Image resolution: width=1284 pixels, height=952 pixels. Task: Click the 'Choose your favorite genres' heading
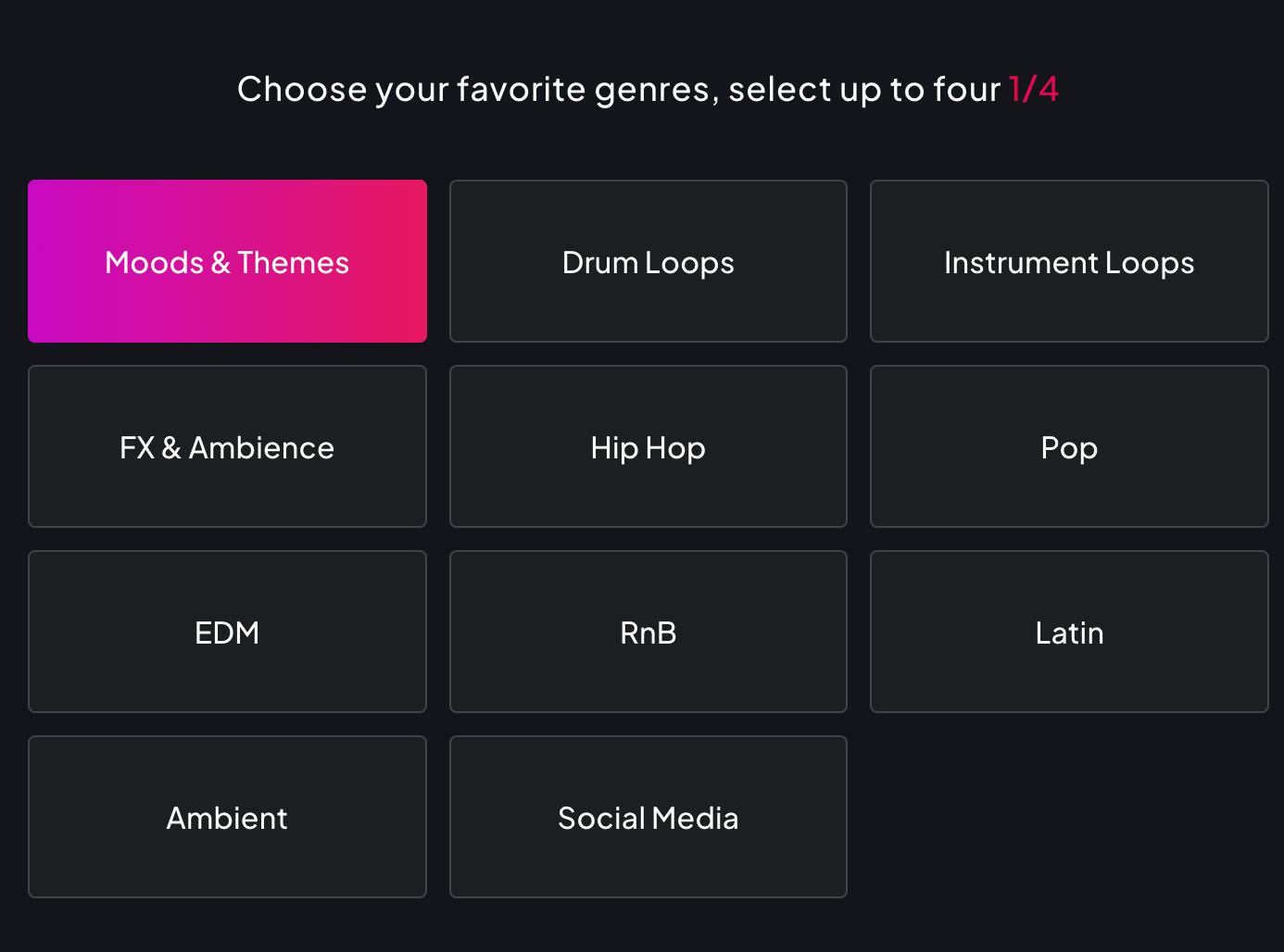tap(618, 90)
